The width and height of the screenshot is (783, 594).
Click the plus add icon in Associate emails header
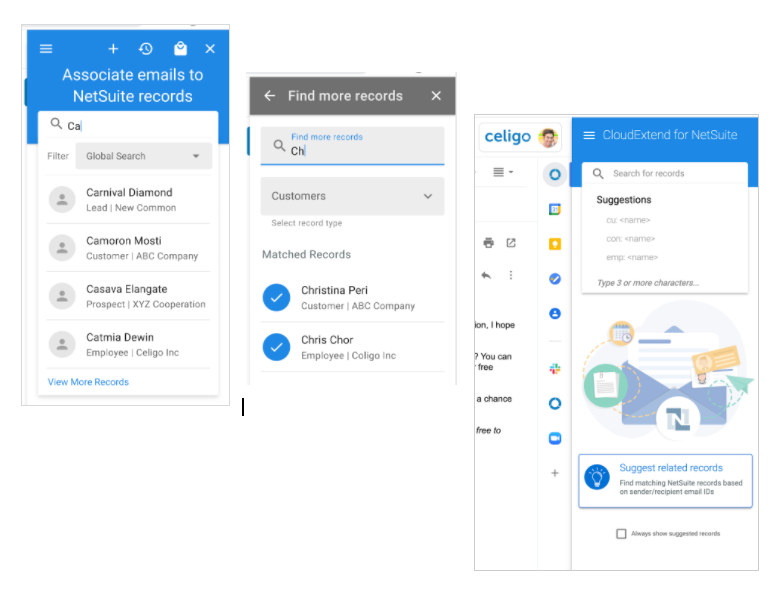coord(113,48)
